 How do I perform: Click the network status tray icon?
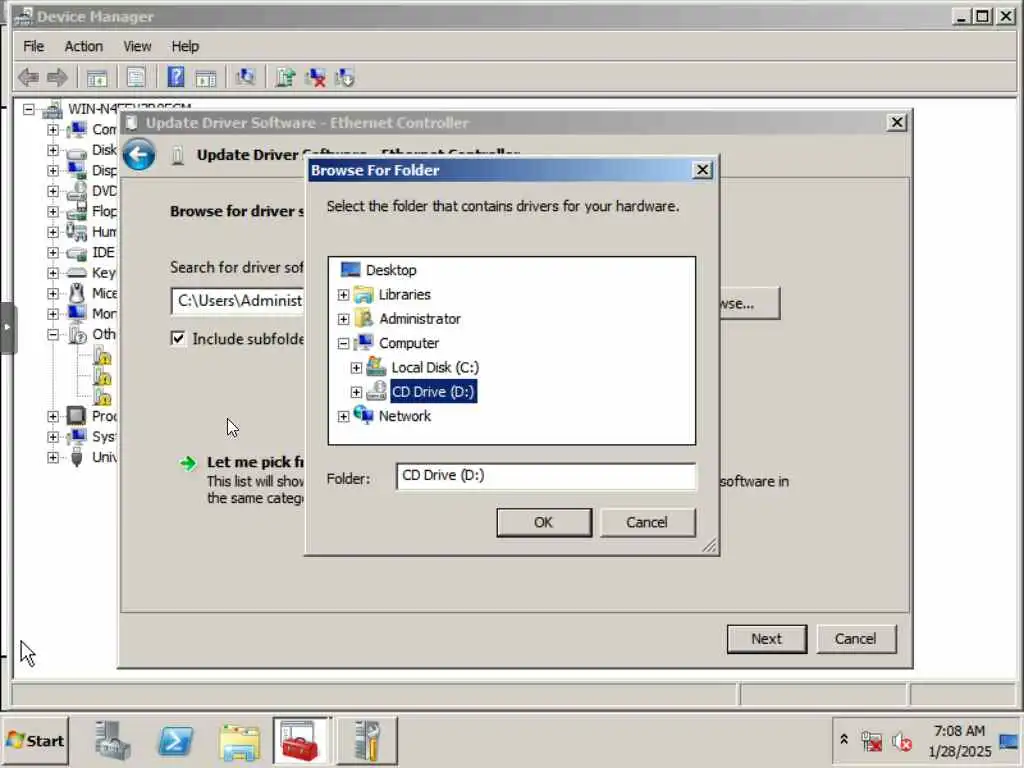[x=871, y=741]
